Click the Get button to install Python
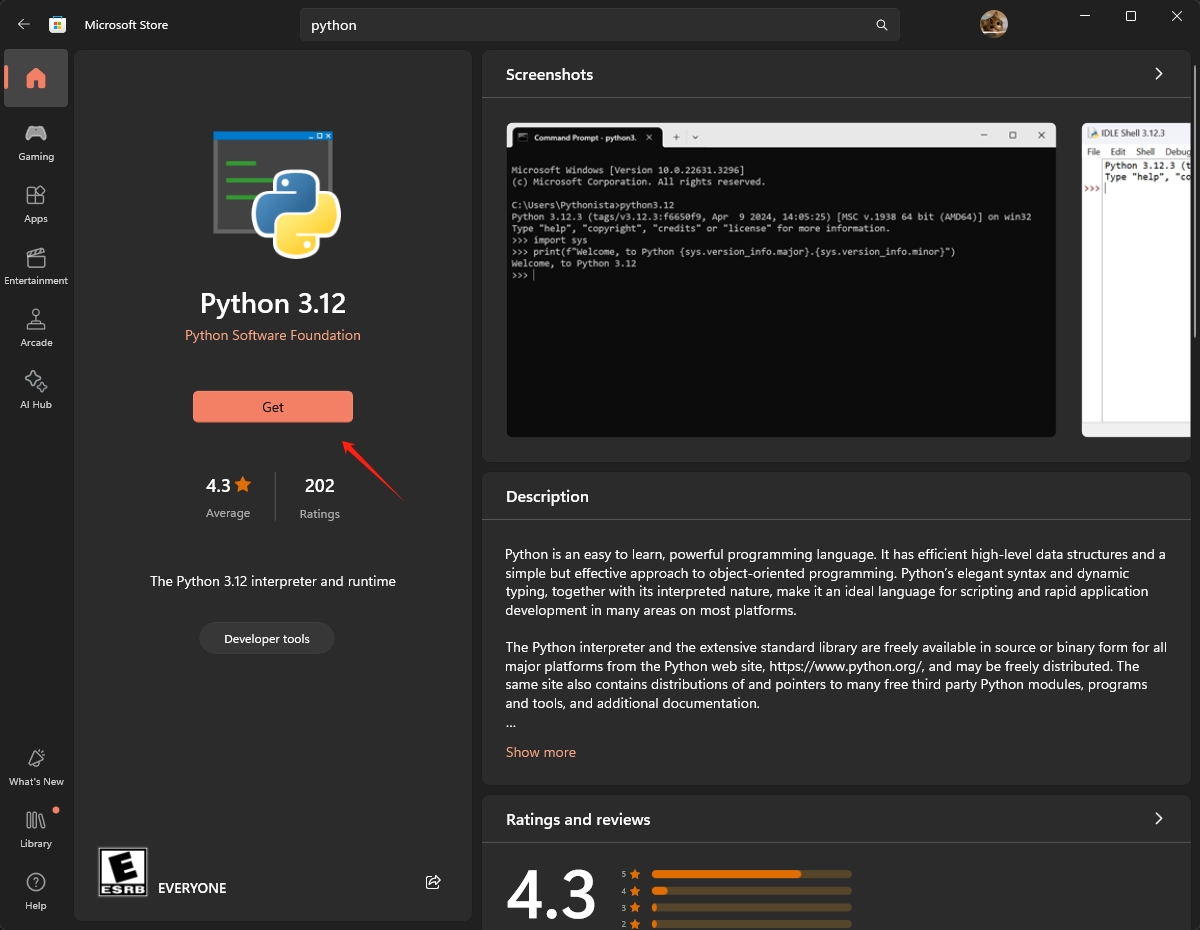The height and width of the screenshot is (930, 1200). (273, 407)
